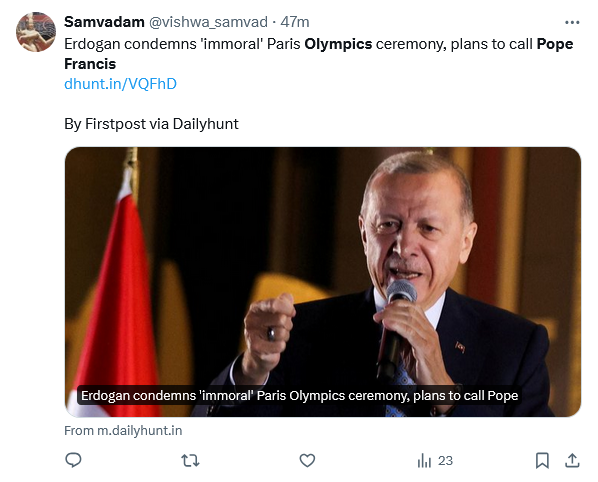Like the tweet with heart icon
Image resolution: width=598 pixels, height=482 pixels.
tap(307, 460)
